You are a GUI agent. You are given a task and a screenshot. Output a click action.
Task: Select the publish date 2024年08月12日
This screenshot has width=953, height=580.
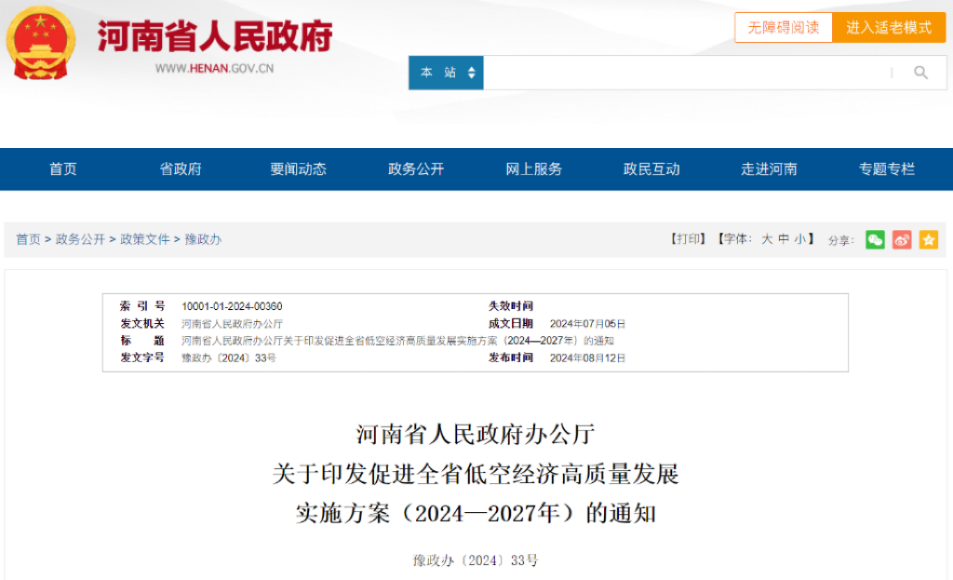[588, 358]
